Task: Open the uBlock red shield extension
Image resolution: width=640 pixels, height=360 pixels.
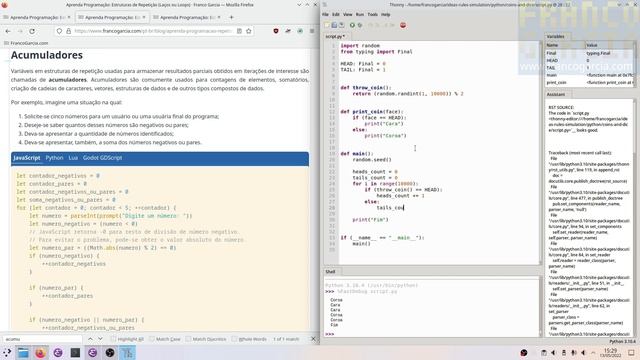Action: pyautogui.click(x=276, y=31)
